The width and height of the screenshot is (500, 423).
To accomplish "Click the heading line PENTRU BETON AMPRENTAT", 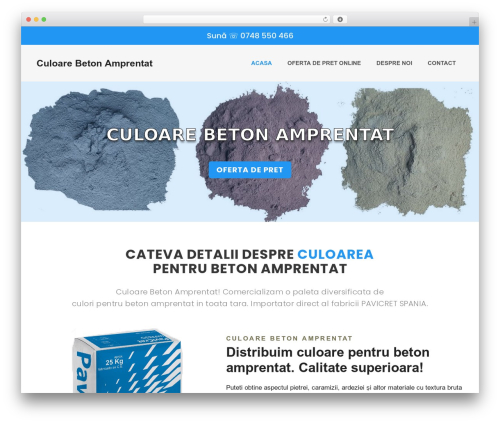I will coord(250,269).
